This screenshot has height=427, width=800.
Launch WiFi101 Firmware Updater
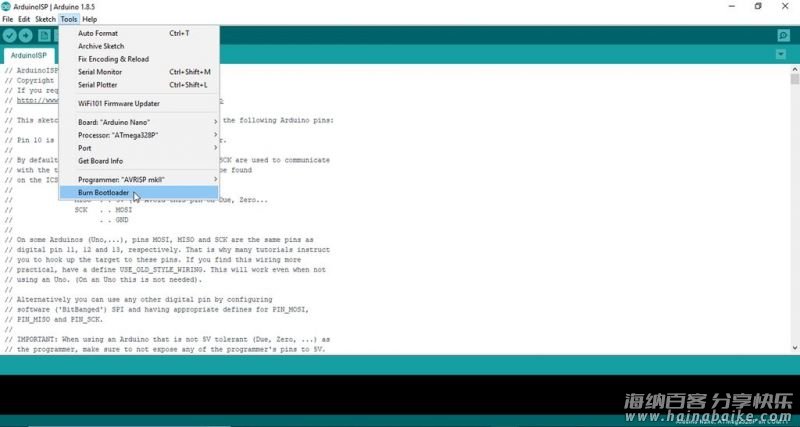139,104
